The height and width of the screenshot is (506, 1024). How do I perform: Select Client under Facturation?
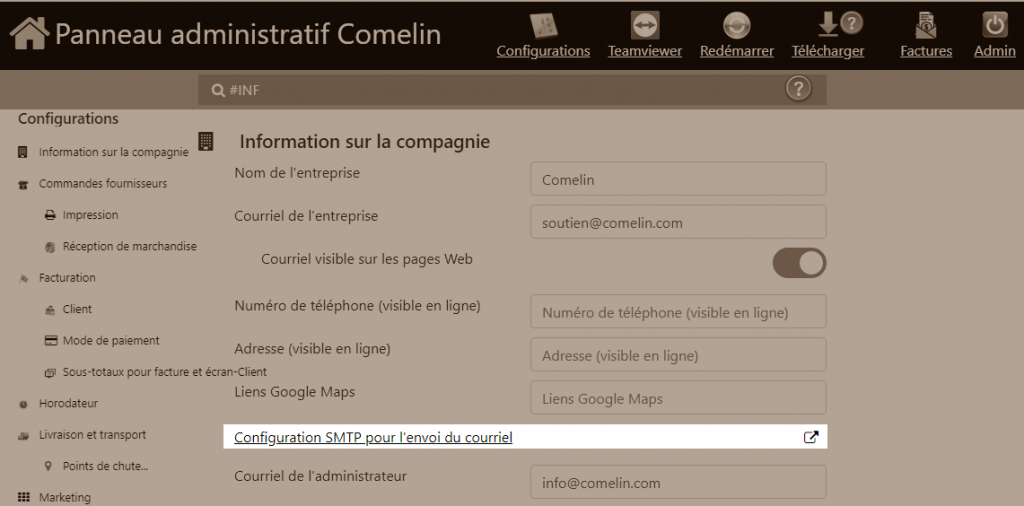click(78, 309)
